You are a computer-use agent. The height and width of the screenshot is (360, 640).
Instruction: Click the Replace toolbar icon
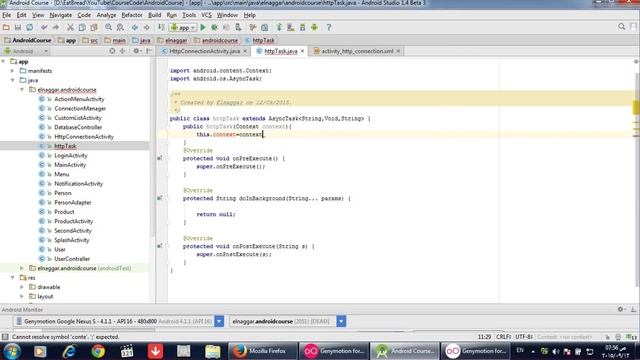[120, 27]
